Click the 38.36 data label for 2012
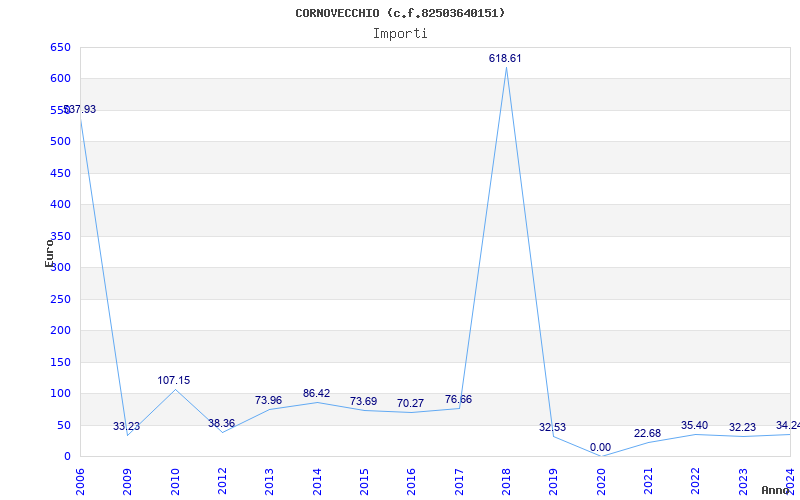This screenshot has height=500, width=800. 221,423
